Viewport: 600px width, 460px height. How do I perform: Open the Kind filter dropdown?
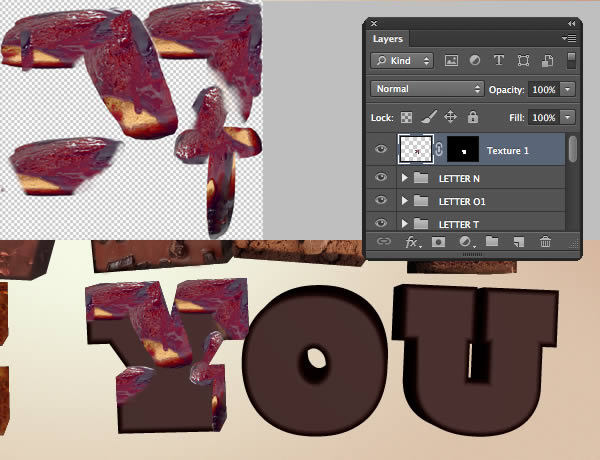coord(402,60)
